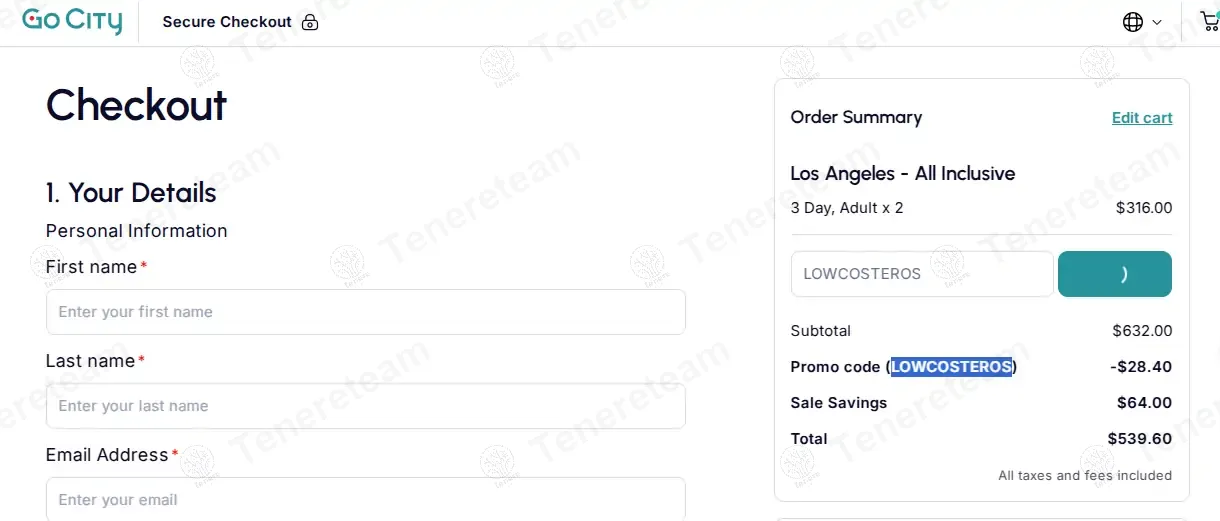Viewport: 1220px width, 521px height.
Task: Click the 3 Day, Adult x 2 line
Action: pyautogui.click(x=846, y=208)
